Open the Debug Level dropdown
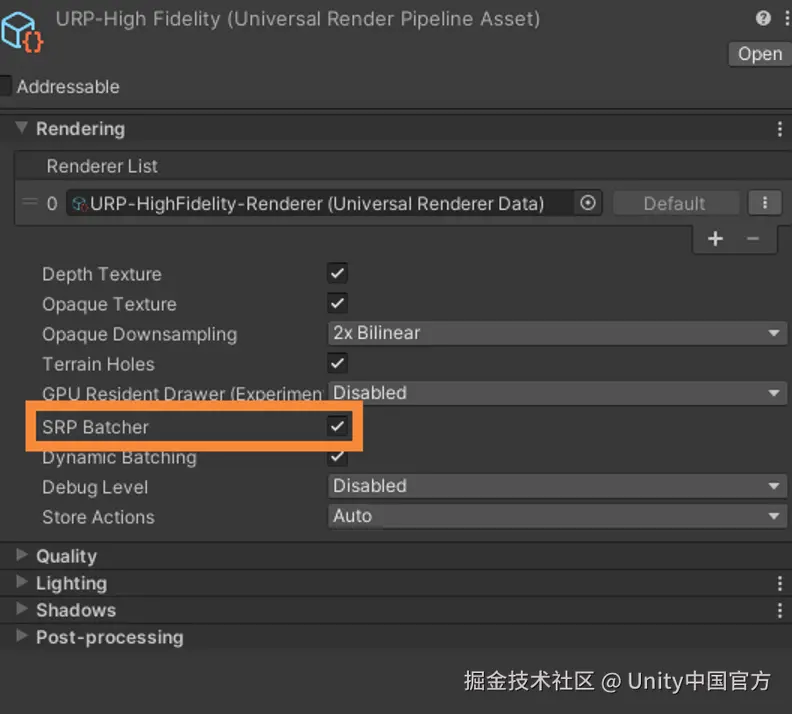 (x=557, y=486)
